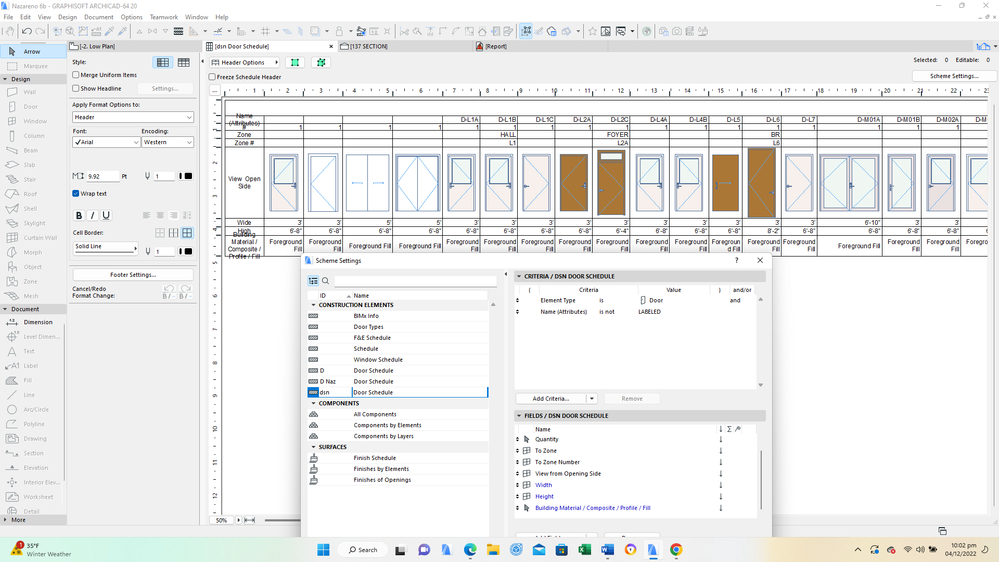Click the Add Criteria button
Viewport: 999px width, 562px height.
point(551,398)
